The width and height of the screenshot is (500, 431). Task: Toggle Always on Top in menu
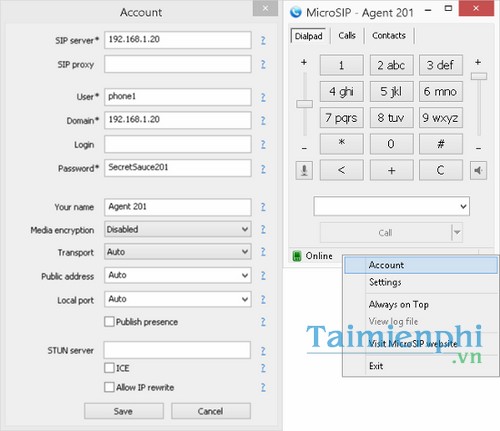421,304
